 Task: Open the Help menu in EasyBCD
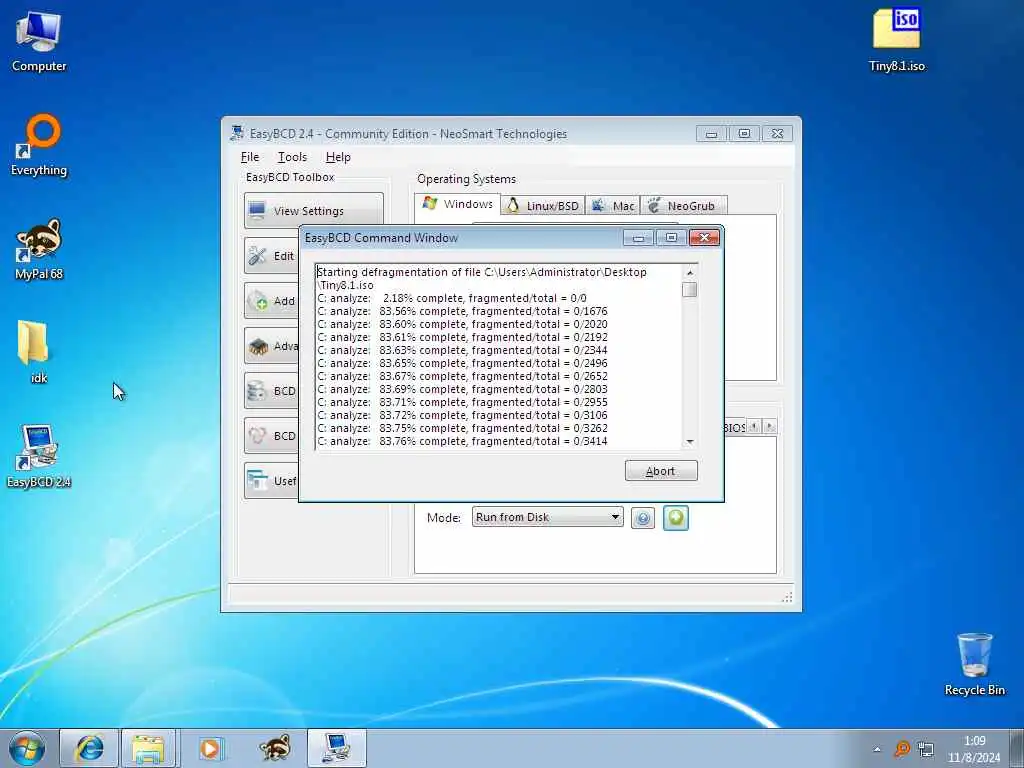coord(338,157)
